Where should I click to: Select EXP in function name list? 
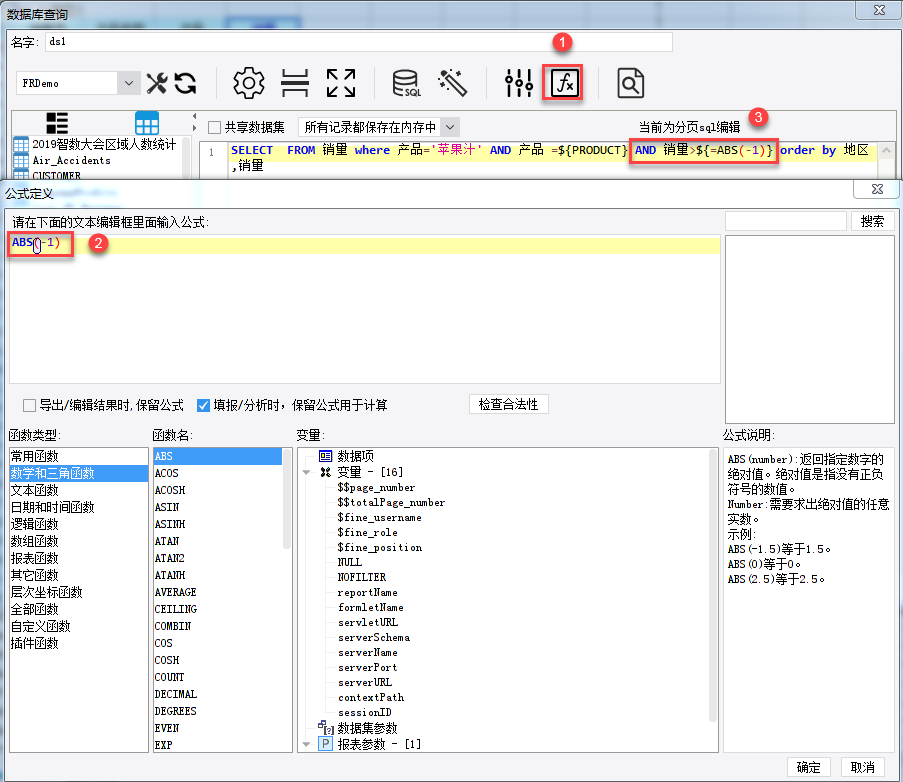tap(218, 745)
